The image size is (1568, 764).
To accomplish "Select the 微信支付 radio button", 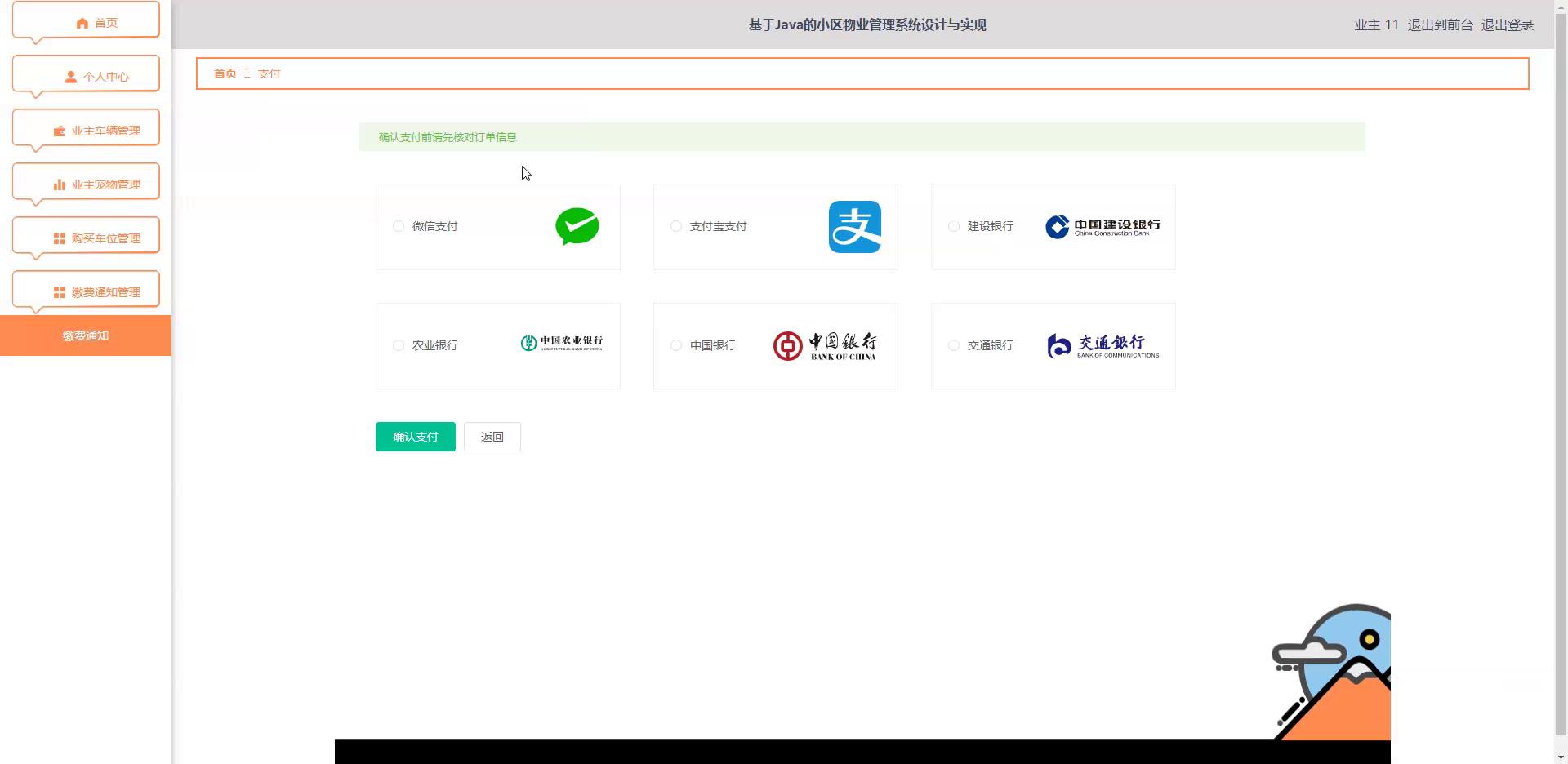I will pos(399,226).
